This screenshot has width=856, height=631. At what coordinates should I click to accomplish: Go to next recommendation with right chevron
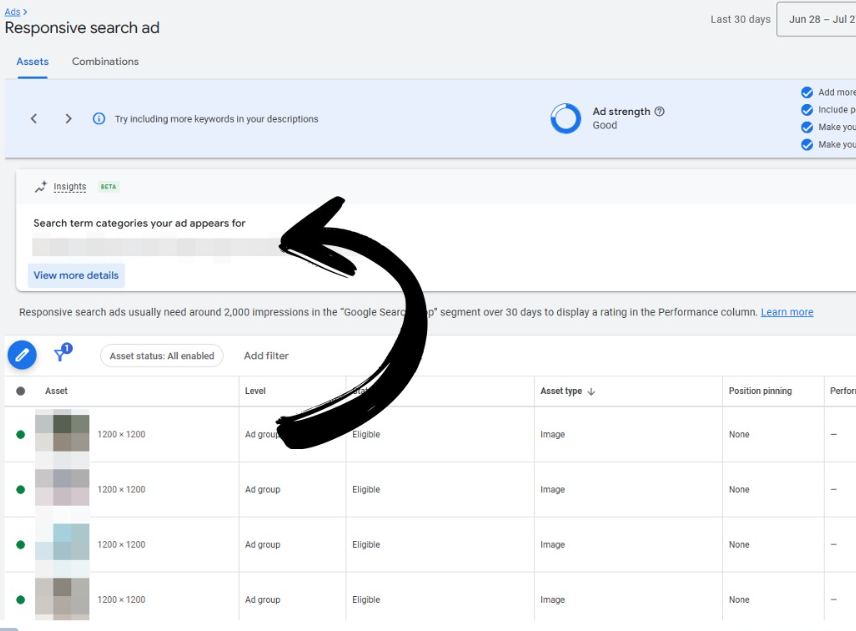(x=68, y=119)
